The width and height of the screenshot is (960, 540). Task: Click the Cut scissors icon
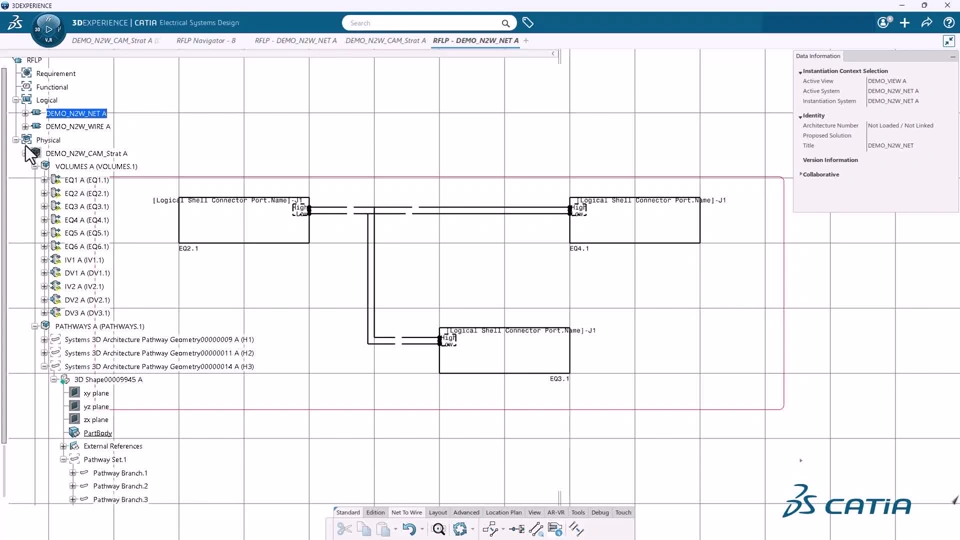click(344, 529)
